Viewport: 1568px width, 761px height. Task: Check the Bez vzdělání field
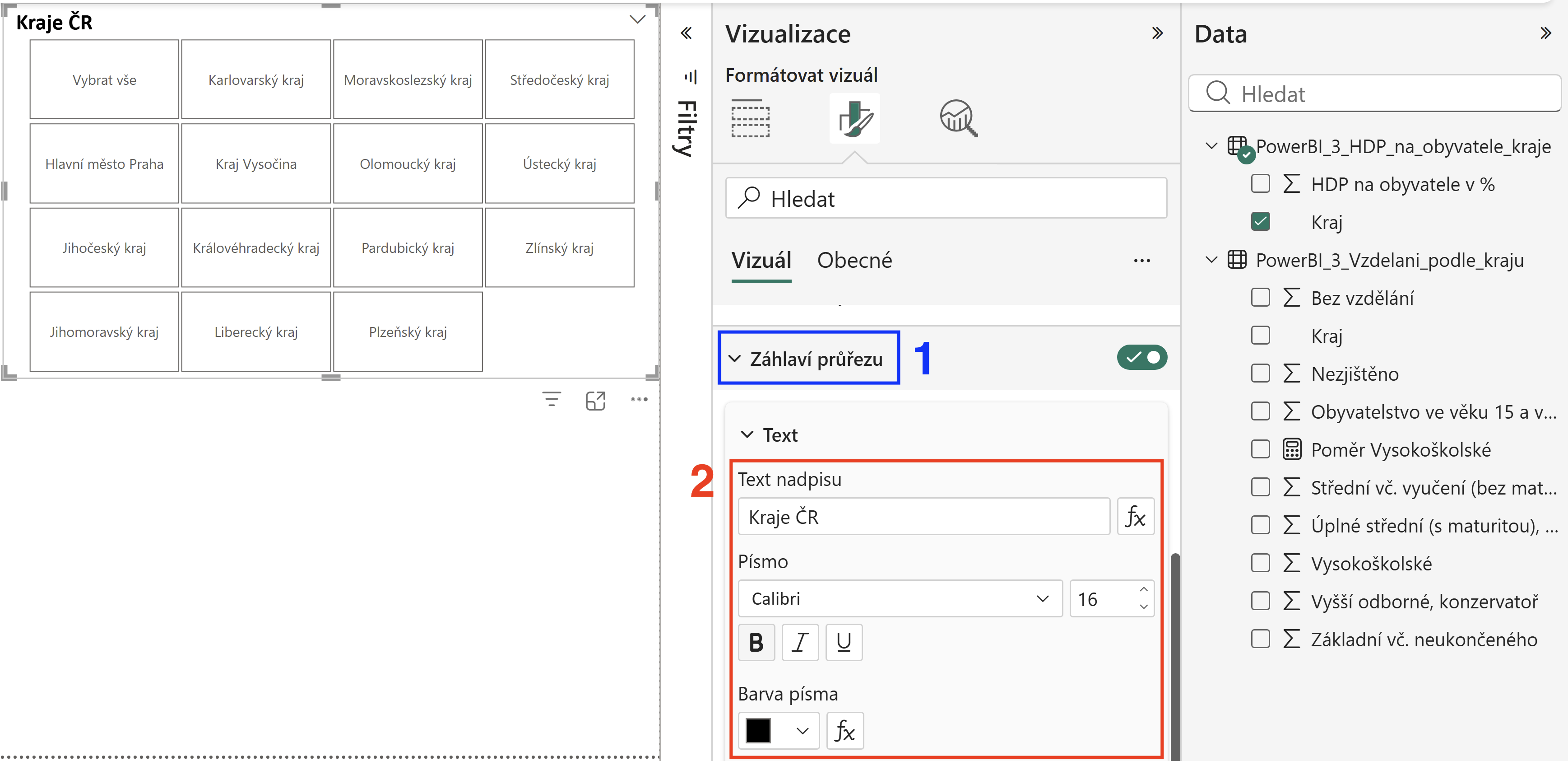click(1261, 297)
